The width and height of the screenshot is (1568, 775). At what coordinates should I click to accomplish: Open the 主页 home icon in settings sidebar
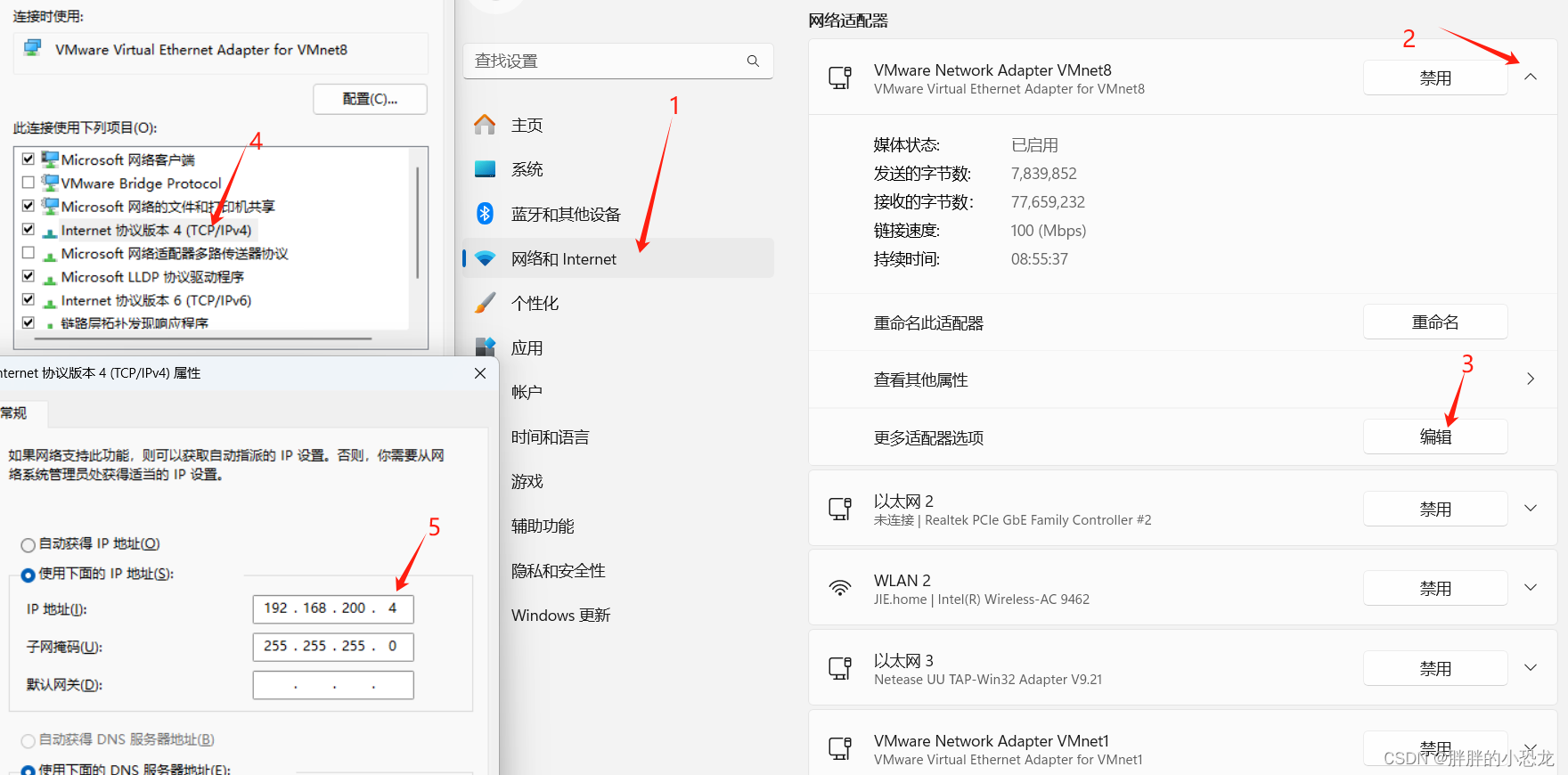click(485, 125)
